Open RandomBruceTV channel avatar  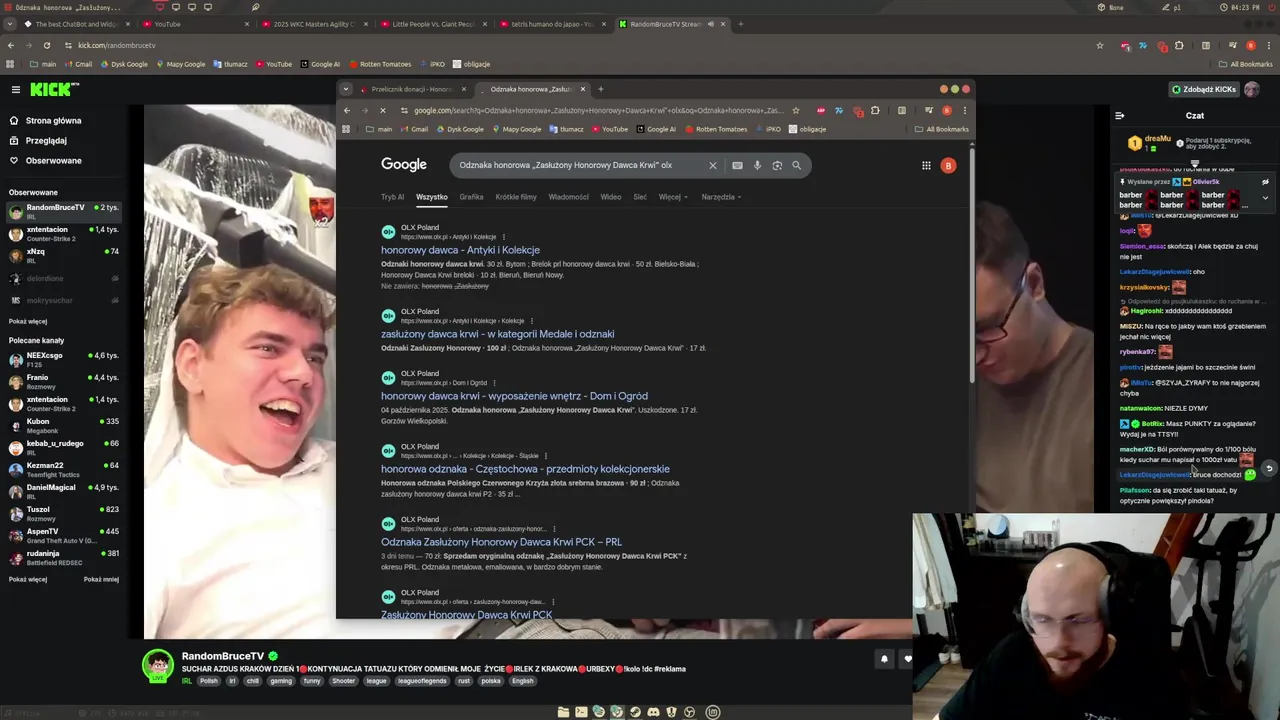coord(157,666)
